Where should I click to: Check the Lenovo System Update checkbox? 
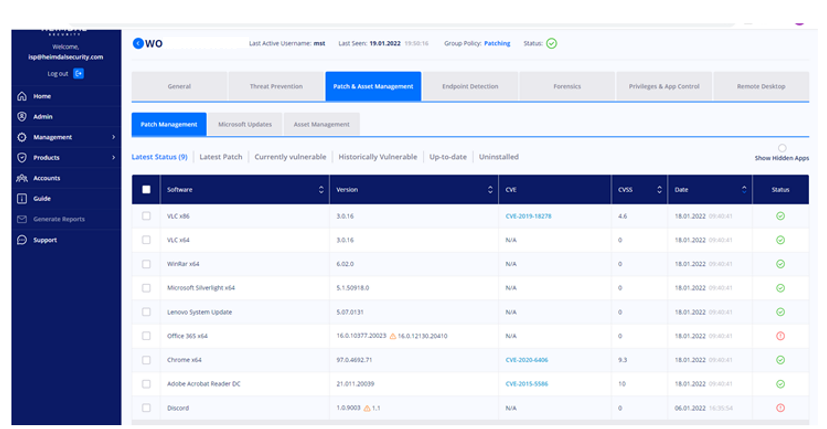point(146,312)
